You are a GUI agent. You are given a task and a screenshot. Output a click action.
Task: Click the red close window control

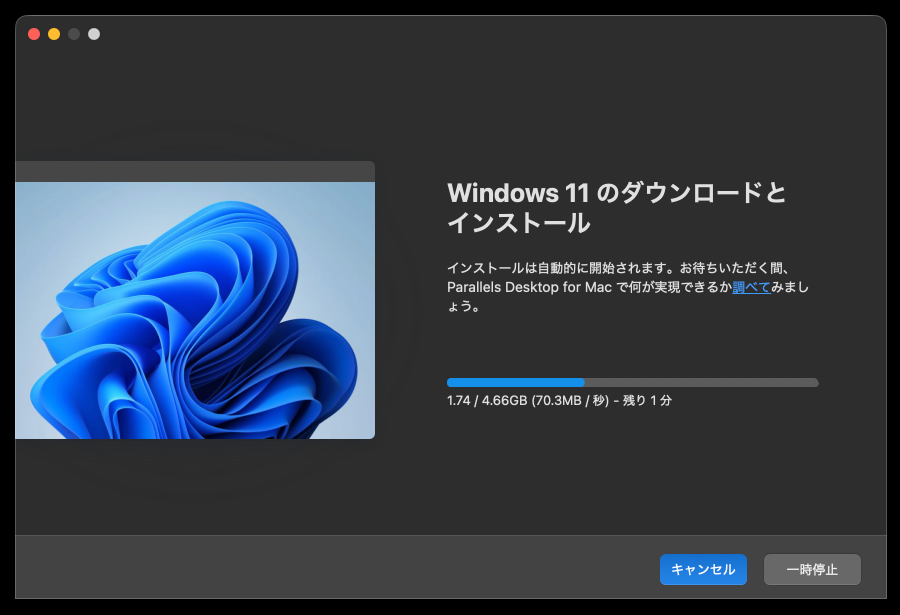click(33, 33)
